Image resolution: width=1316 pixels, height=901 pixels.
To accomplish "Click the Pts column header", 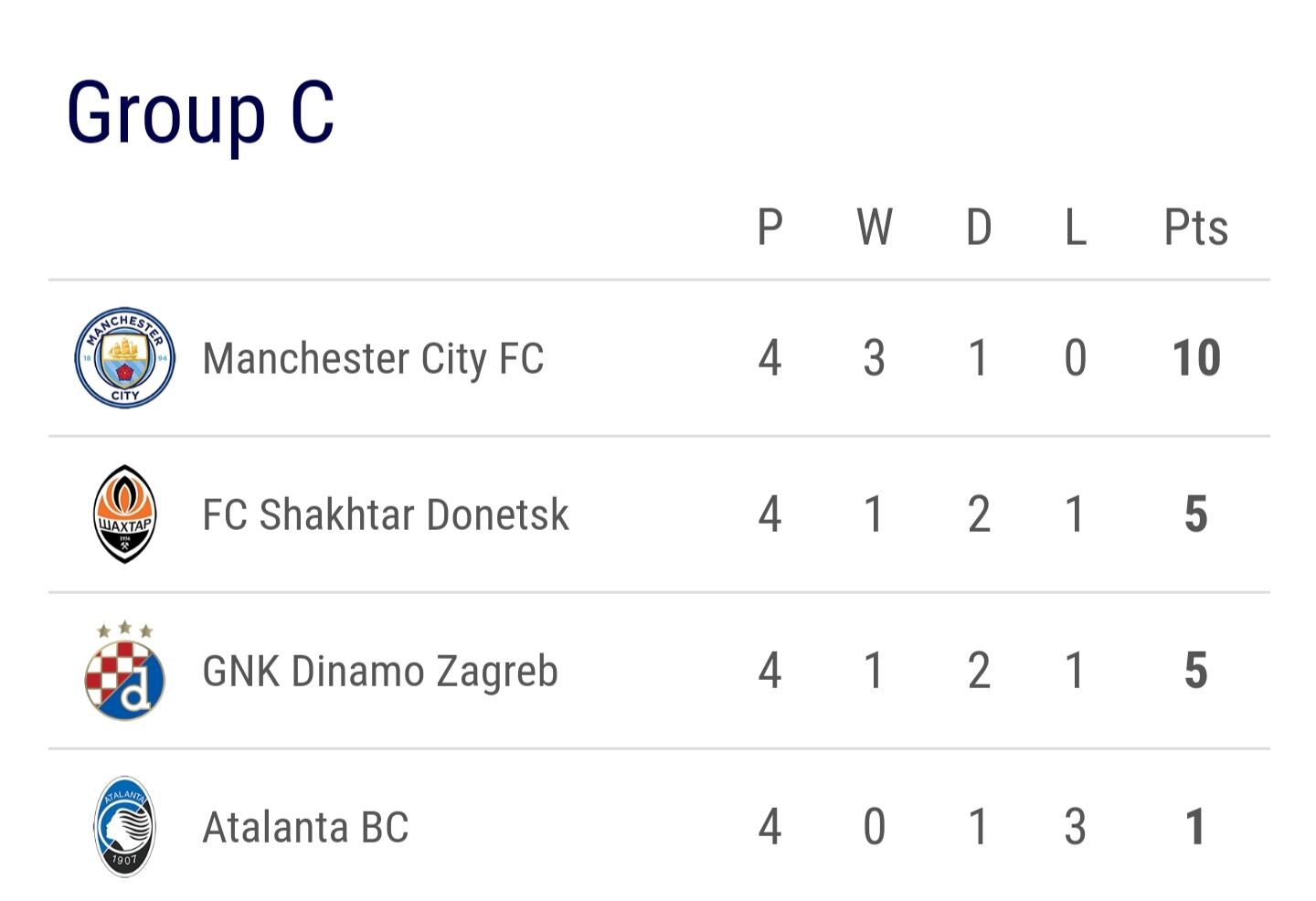I will tap(1195, 227).
